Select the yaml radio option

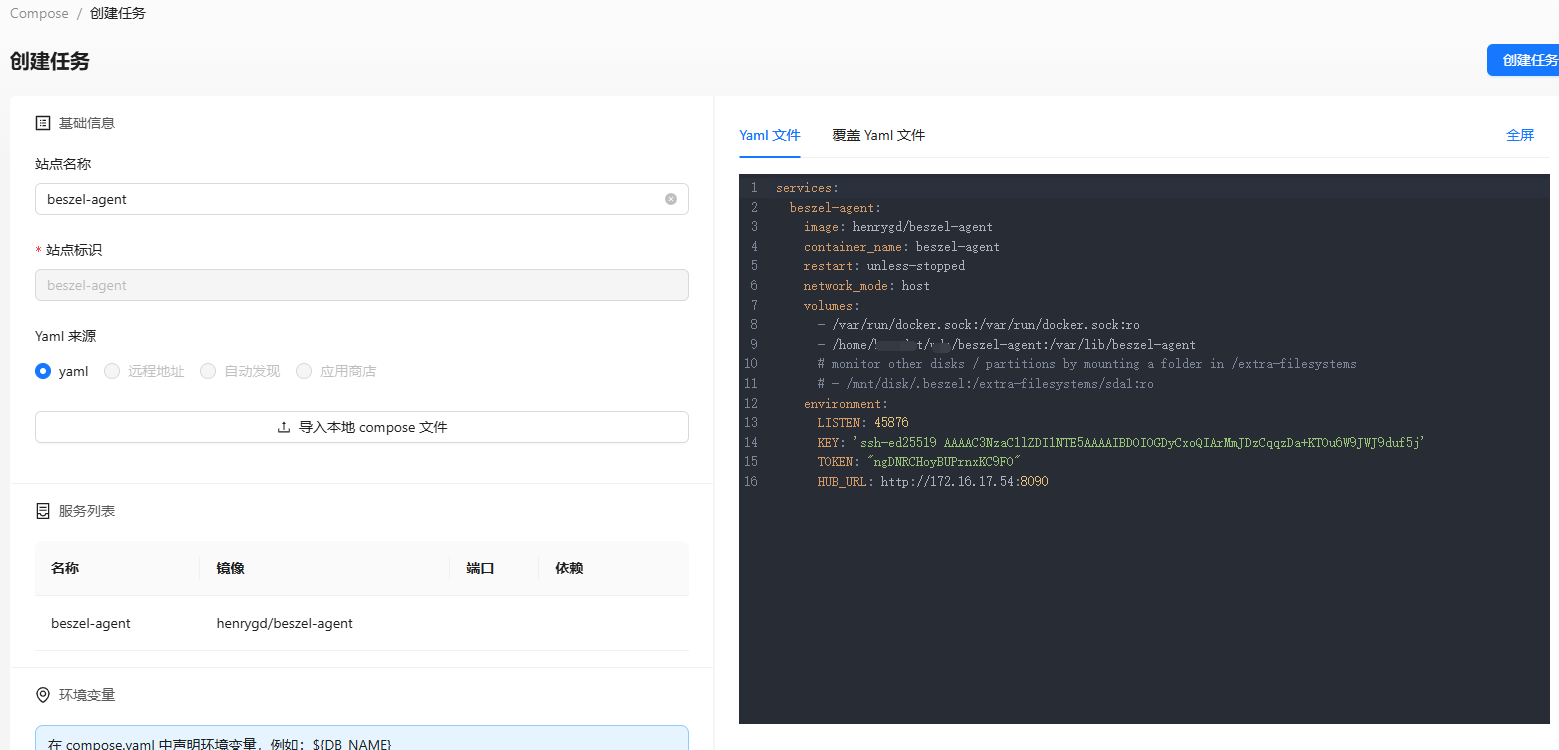click(x=43, y=371)
